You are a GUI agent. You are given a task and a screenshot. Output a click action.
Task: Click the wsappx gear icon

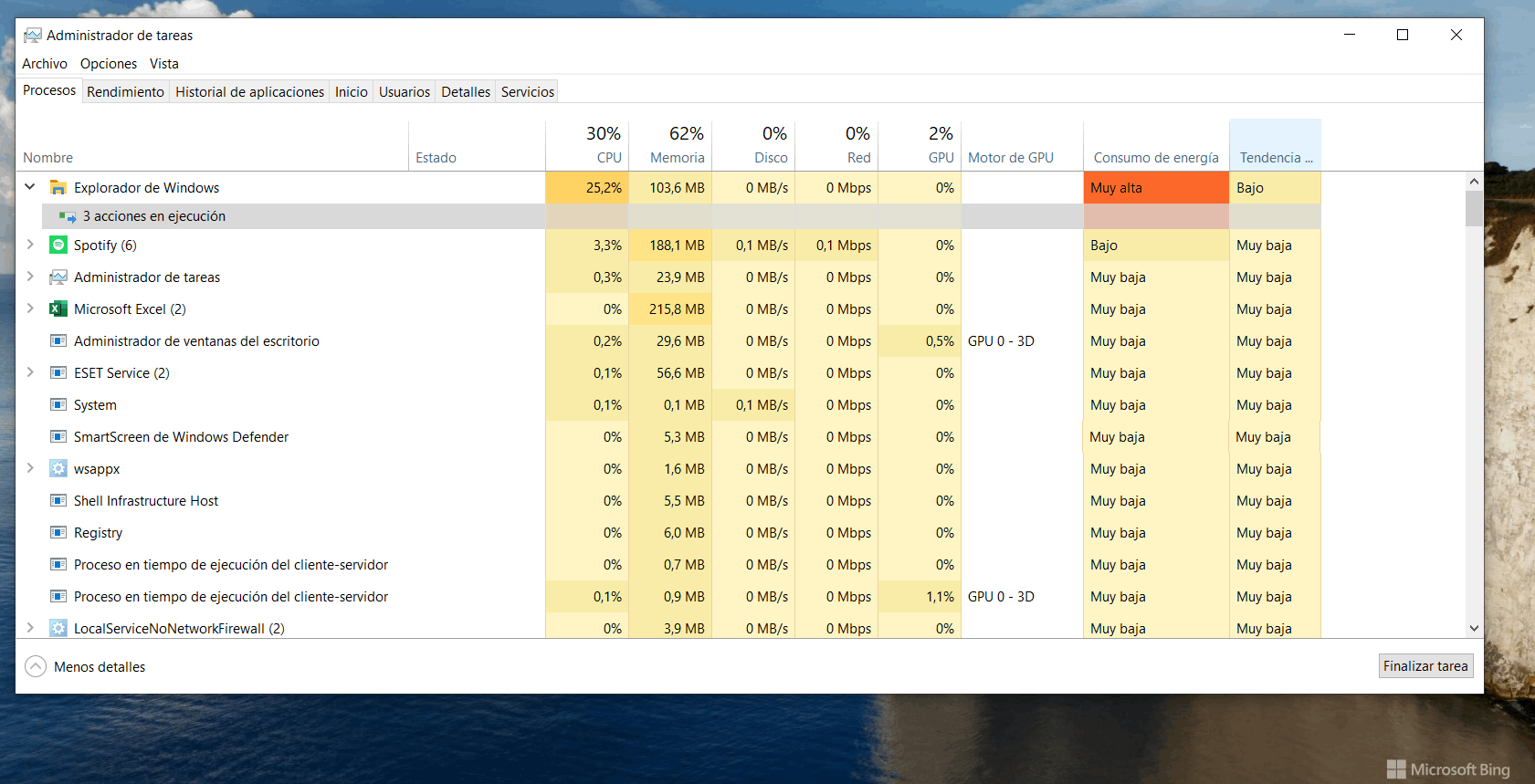(x=58, y=468)
